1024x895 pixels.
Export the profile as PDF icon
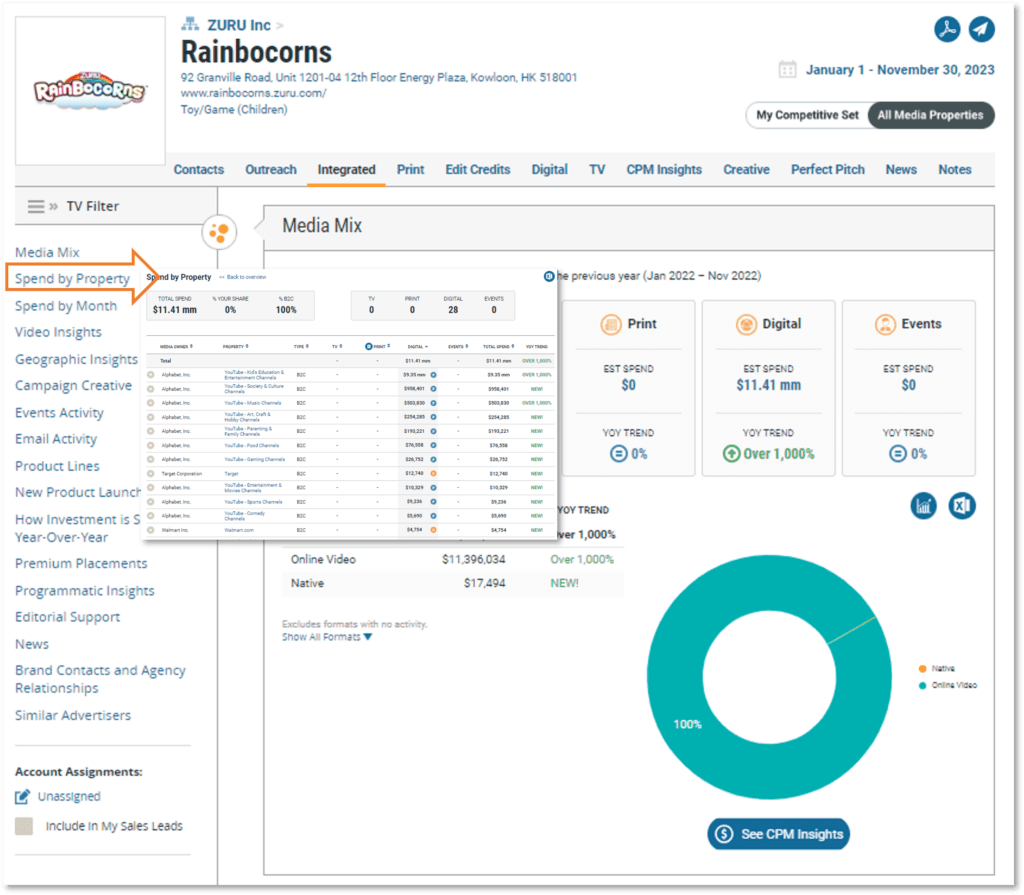tap(946, 29)
